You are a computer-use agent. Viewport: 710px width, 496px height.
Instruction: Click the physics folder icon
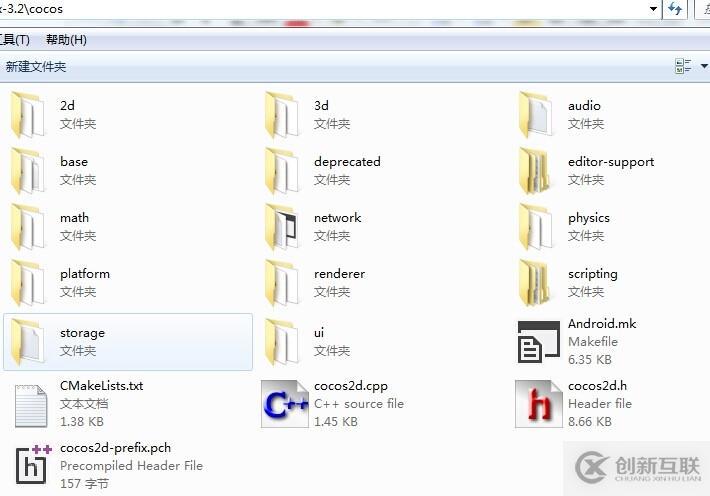pyautogui.click(x=536, y=226)
